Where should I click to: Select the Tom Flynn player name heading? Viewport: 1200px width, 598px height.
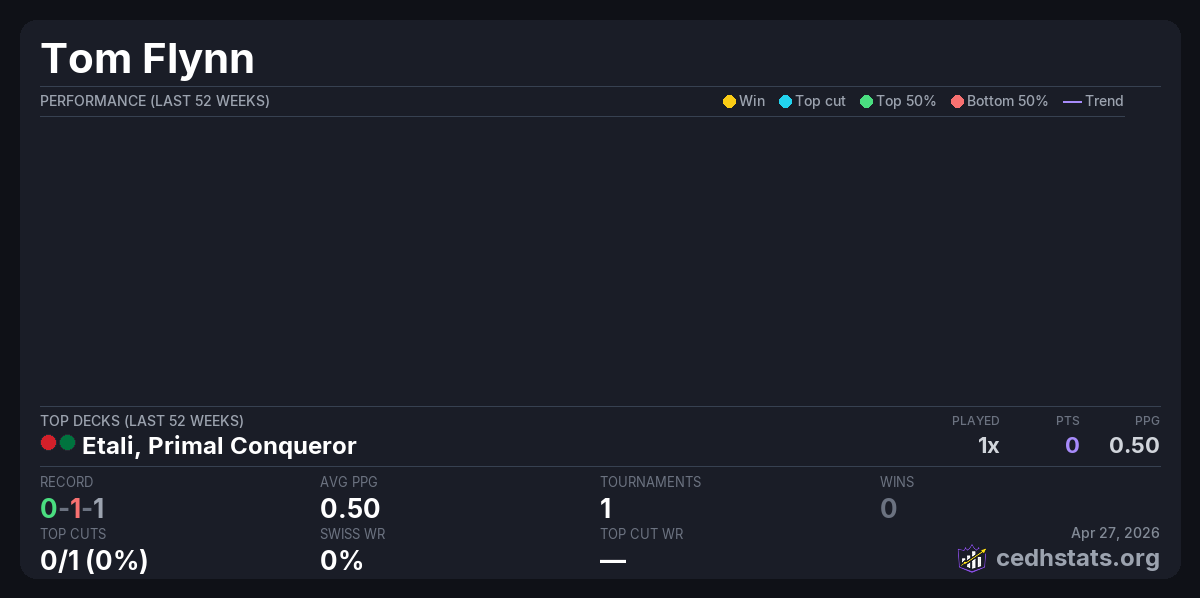pos(147,59)
